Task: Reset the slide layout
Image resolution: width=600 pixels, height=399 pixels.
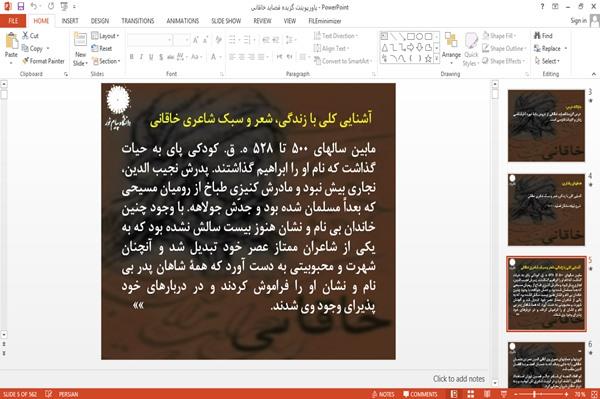Action: [x=101, y=49]
